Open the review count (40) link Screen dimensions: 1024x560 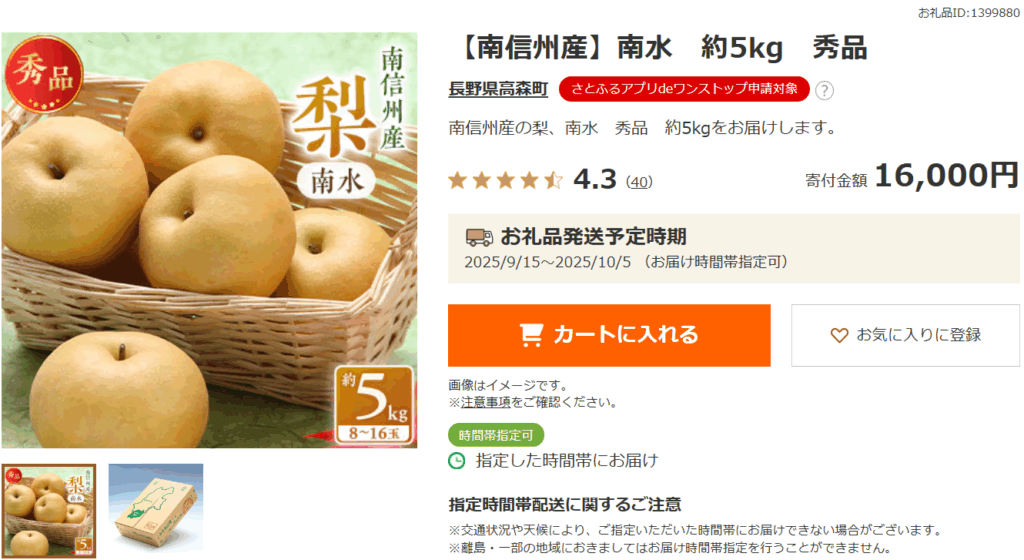pyautogui.click(x=639, y=182)
